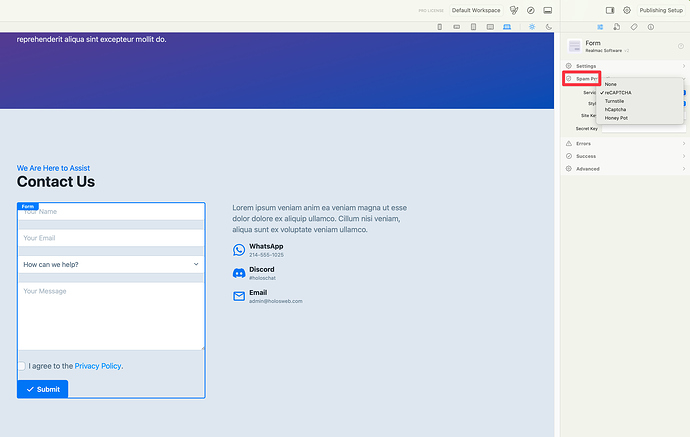Click the Errors warning triangle icon
690x437 pixels.
(569, 143)
